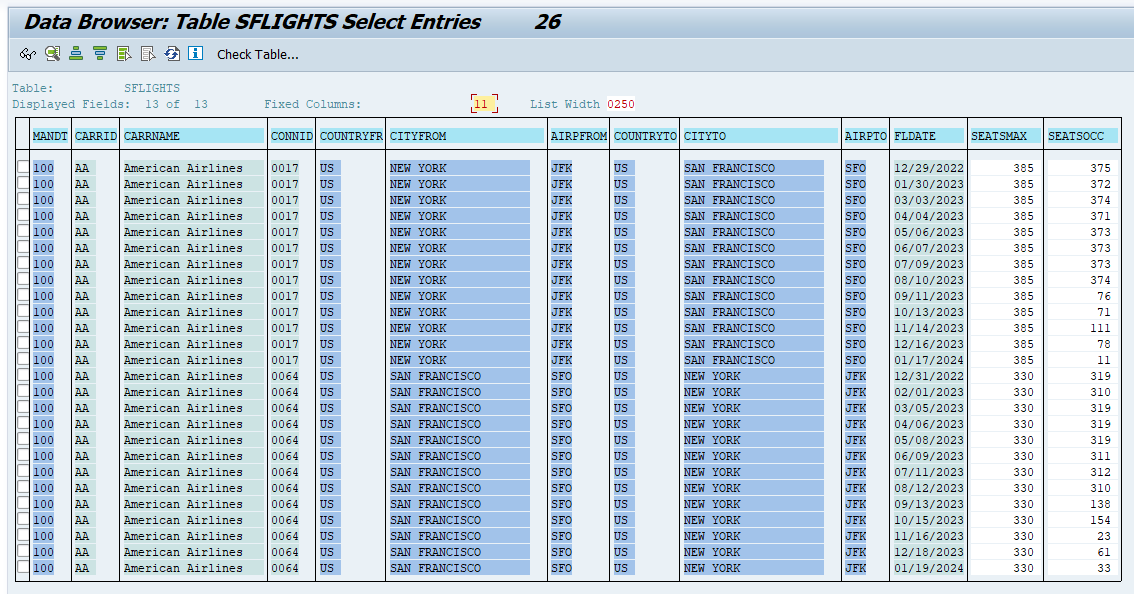Viewport: 1134px width, 594px height.
Task: Open the Choose details magnifier icon
Action: [52, 54]
